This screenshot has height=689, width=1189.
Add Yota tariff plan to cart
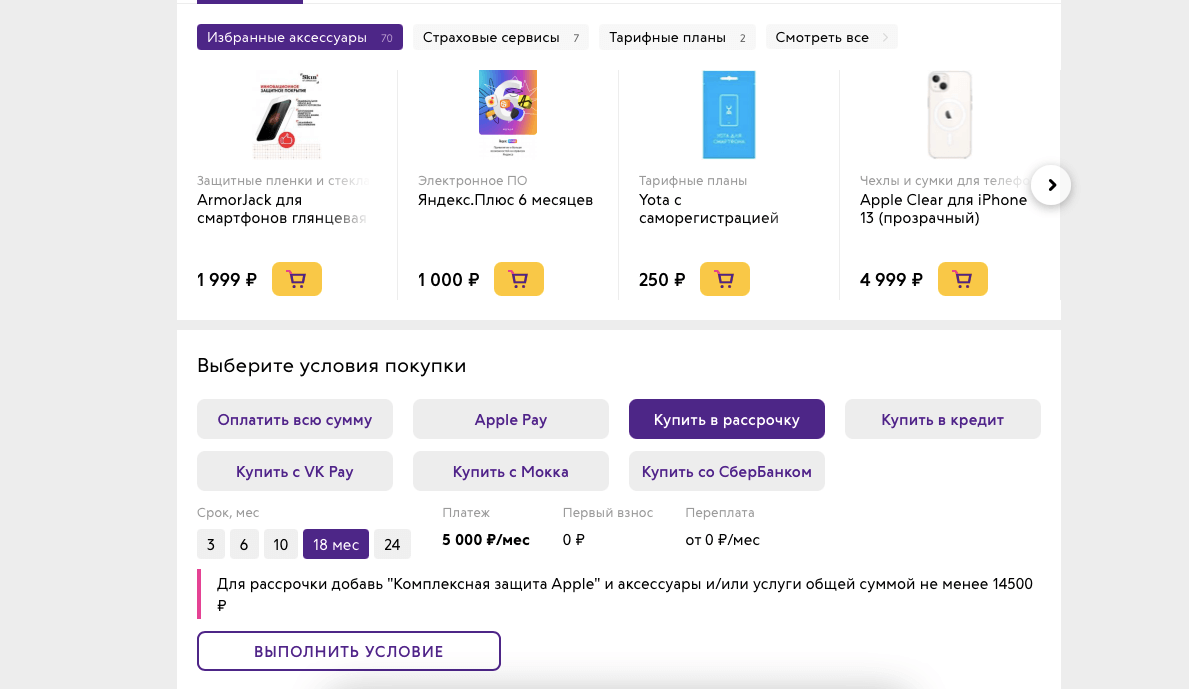[724, 279]
